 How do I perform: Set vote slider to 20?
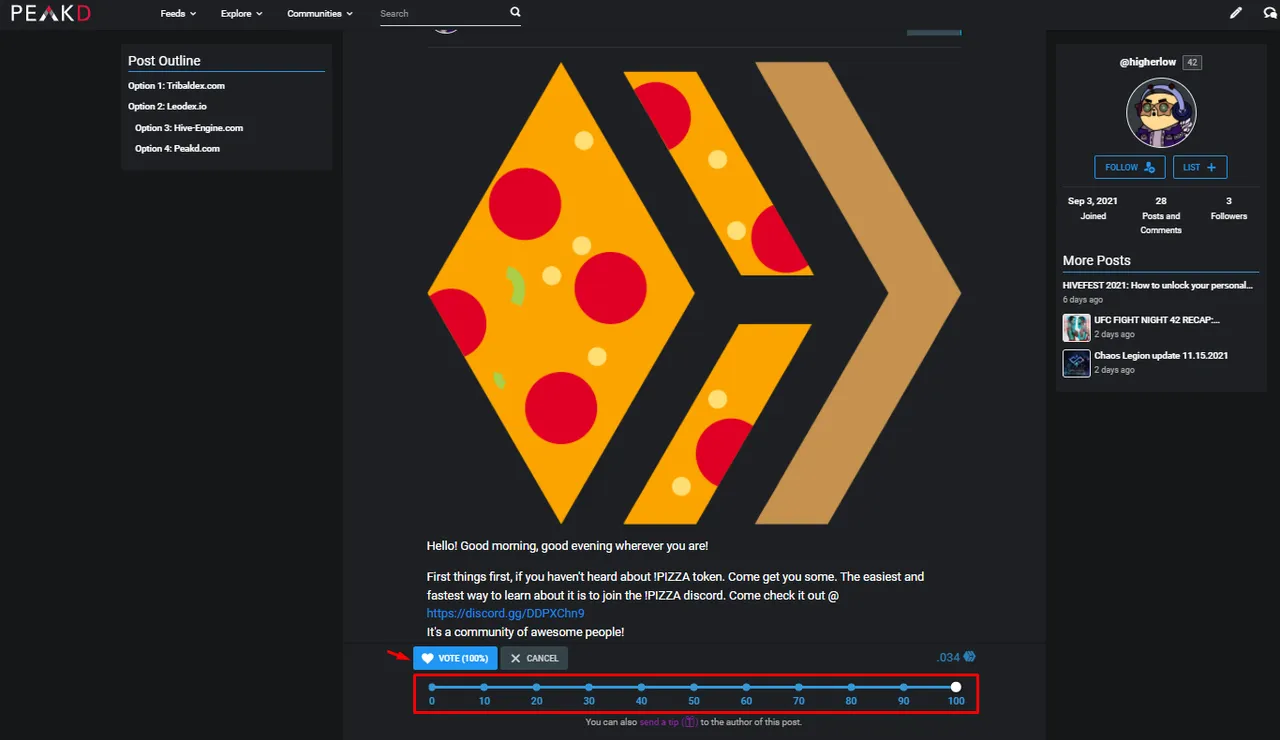coord(537,687)
